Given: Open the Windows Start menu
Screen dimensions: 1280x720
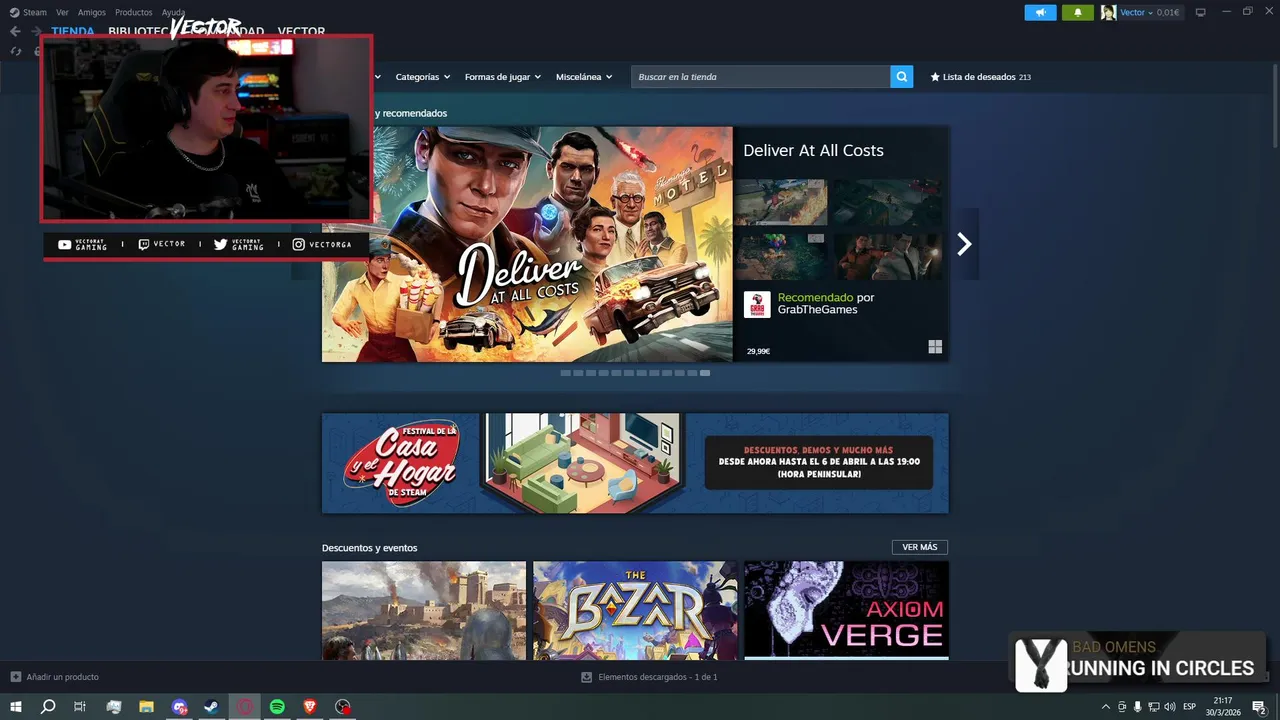Looking at the screenshot, I should click(x=16, y=707).
